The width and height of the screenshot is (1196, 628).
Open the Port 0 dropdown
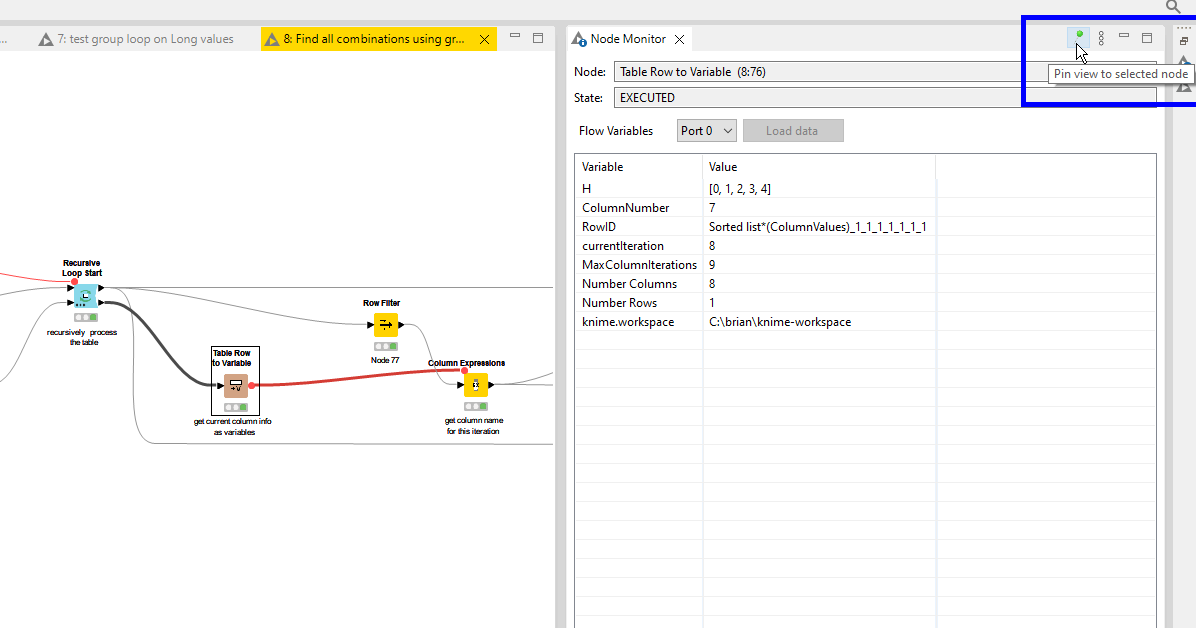pos(706,130)
